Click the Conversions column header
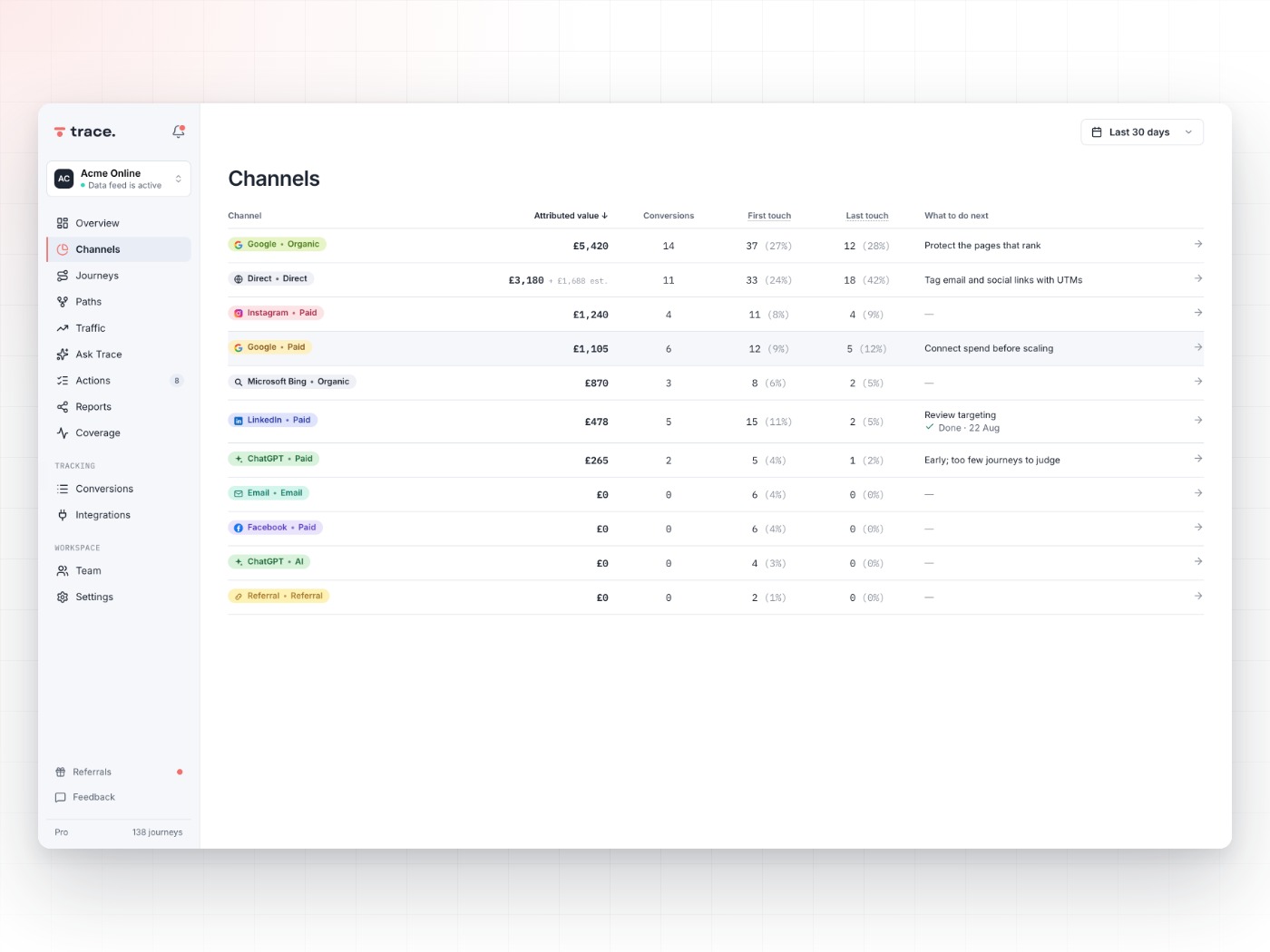The width and height of the screenshot is (1270, 952). [x=669, y=216]
